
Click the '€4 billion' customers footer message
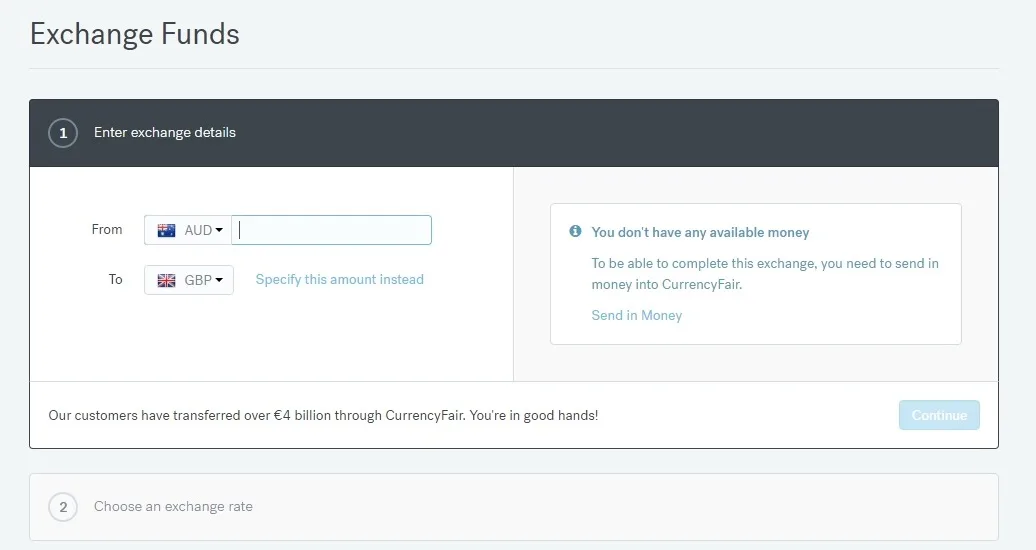pos(323,415)
